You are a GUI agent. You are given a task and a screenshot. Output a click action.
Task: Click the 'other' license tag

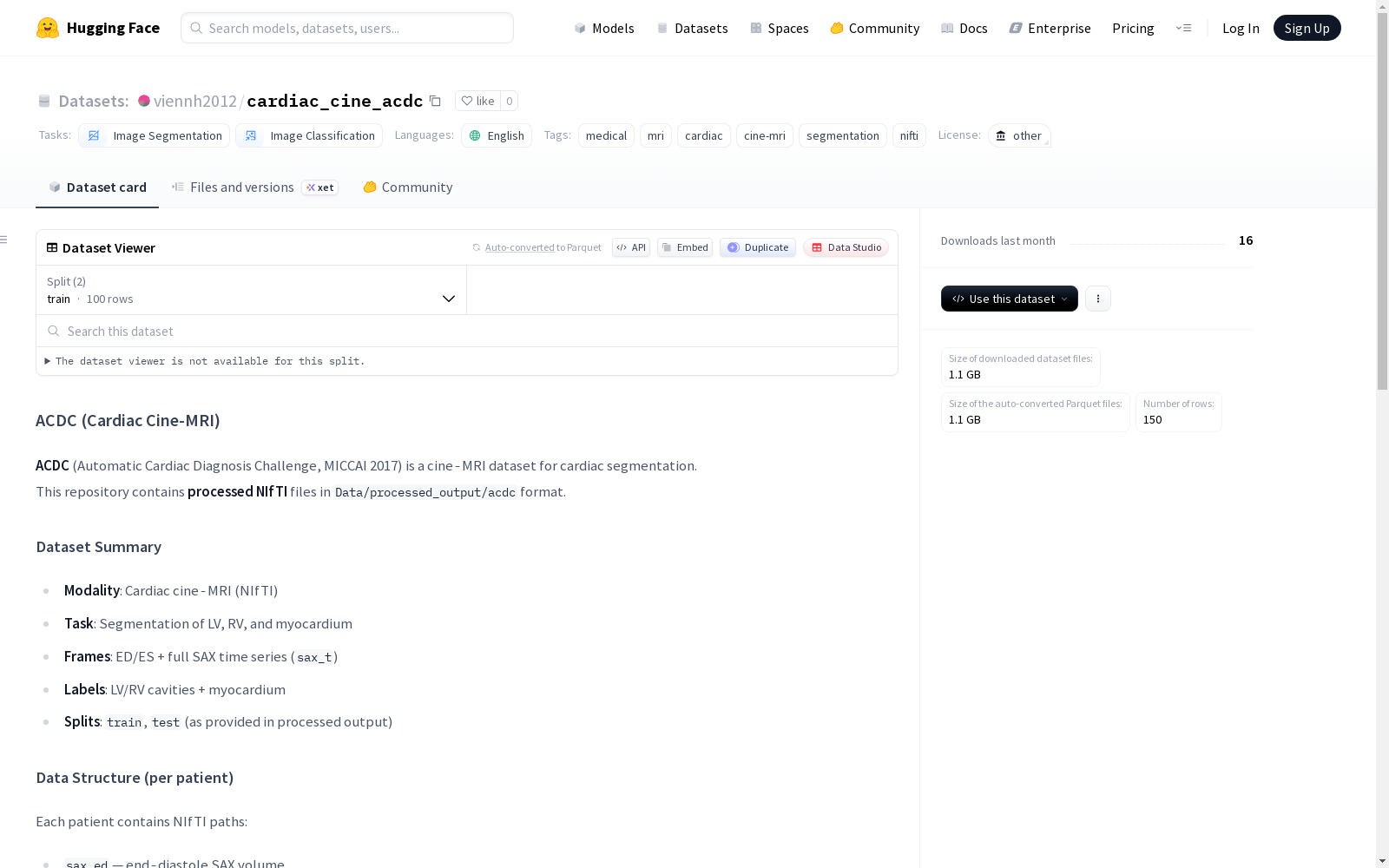click(1019, 135)
